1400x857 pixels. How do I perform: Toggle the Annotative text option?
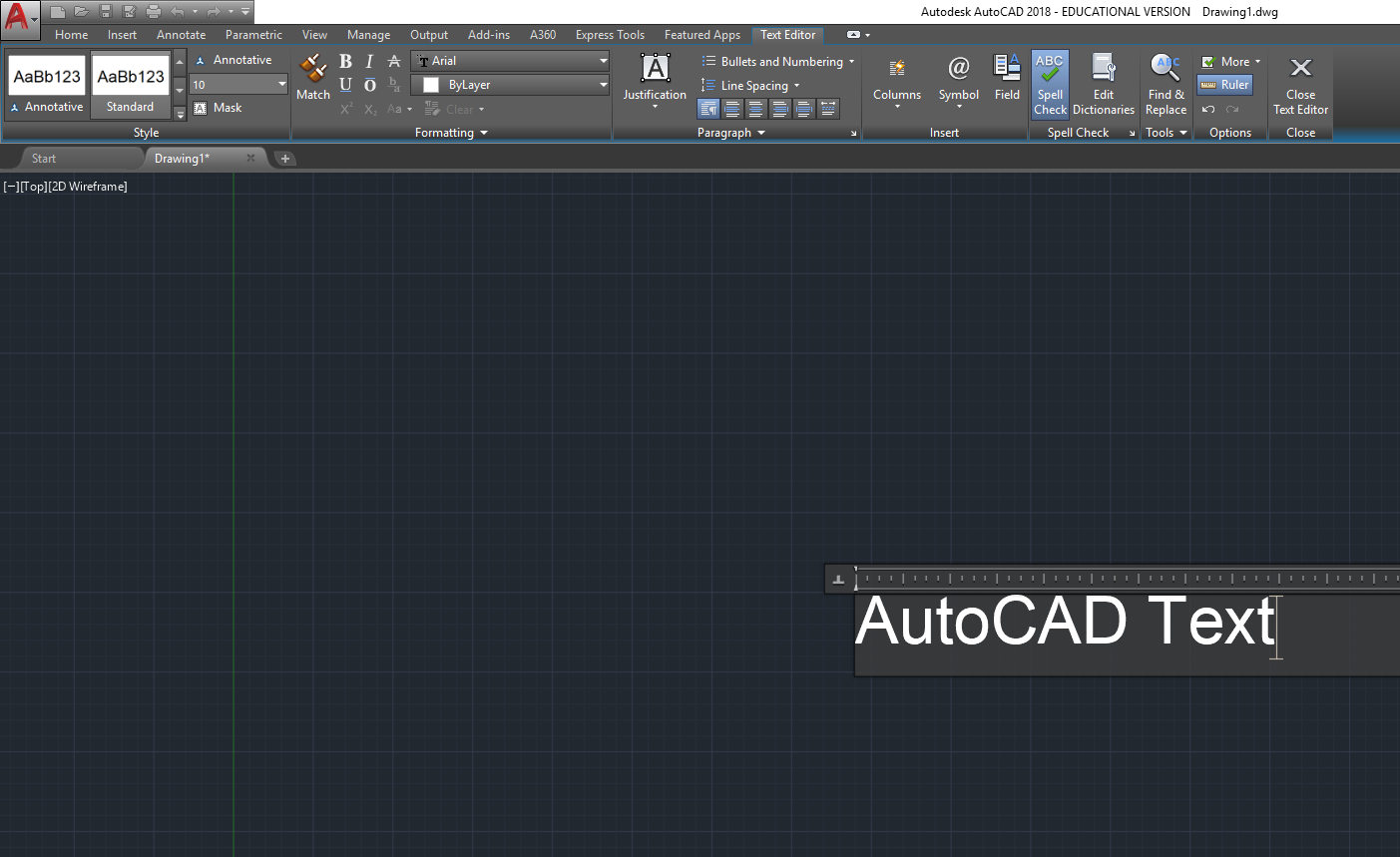(x=233, y=60)
